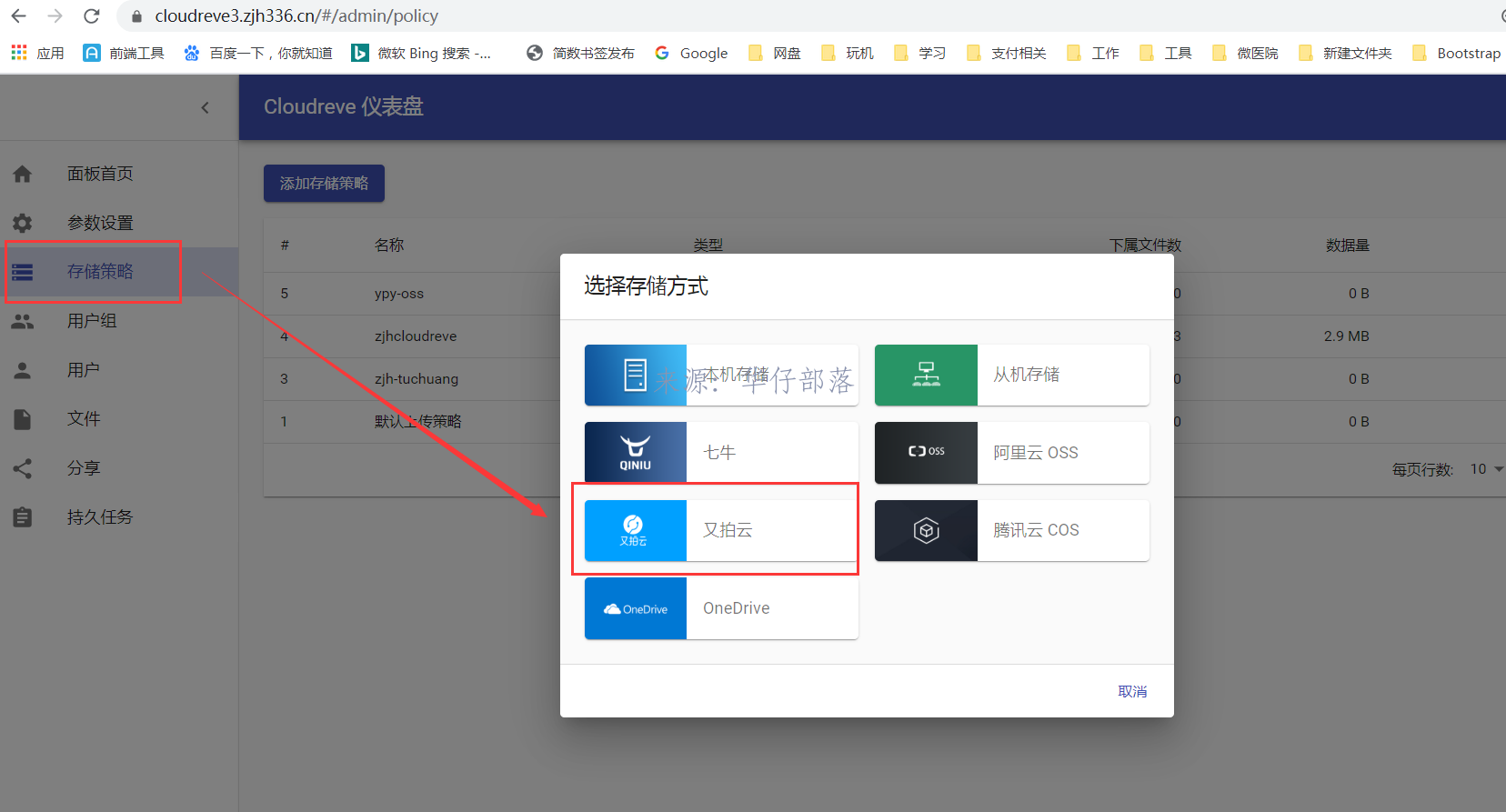Collapse the sidebar with chevron arrow
The width and height of the screenshot is (1506, 812).
tap(206, 107)
